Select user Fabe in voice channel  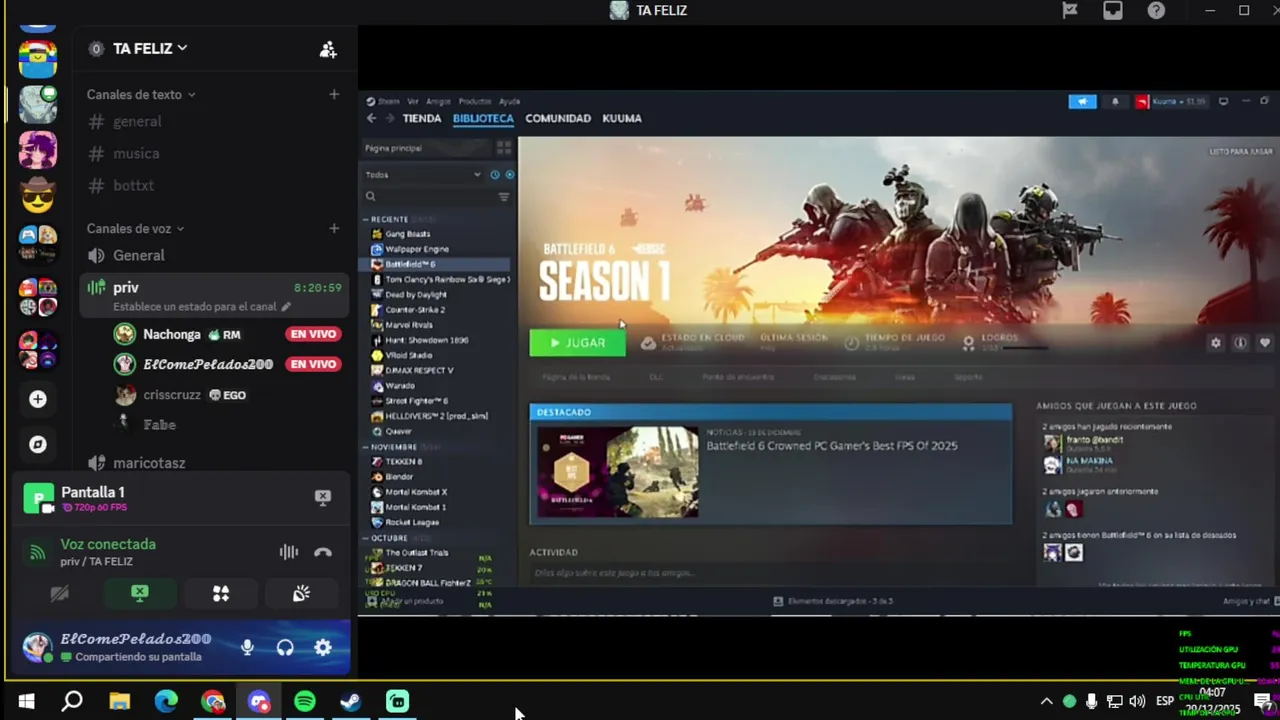pos(159,424)
